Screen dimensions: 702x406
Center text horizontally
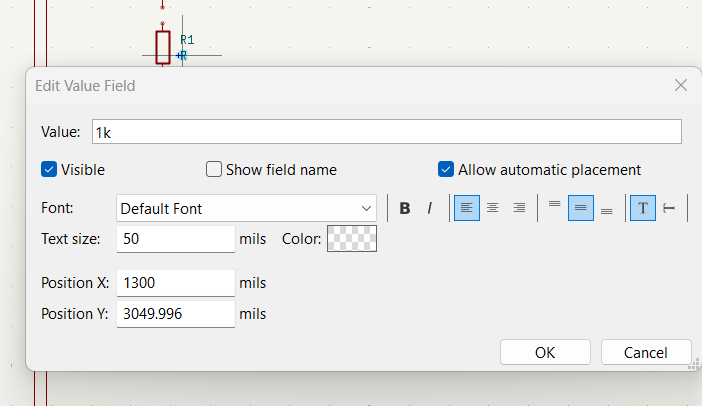(492, 208)
